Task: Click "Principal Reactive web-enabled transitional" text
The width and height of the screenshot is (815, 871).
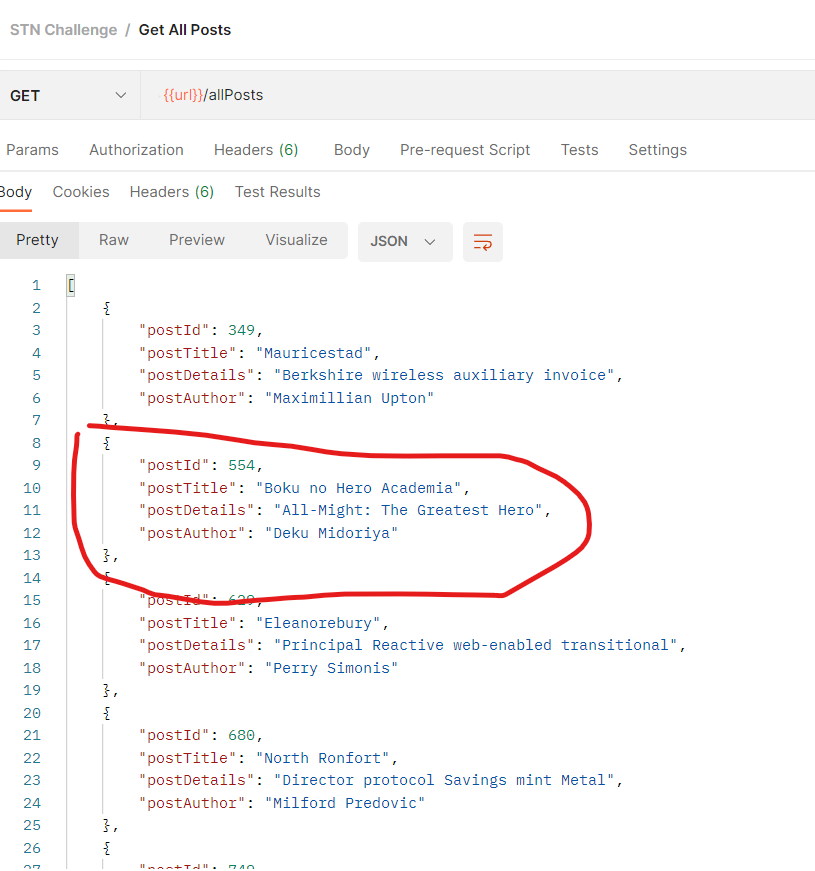Action: point(475,645)
